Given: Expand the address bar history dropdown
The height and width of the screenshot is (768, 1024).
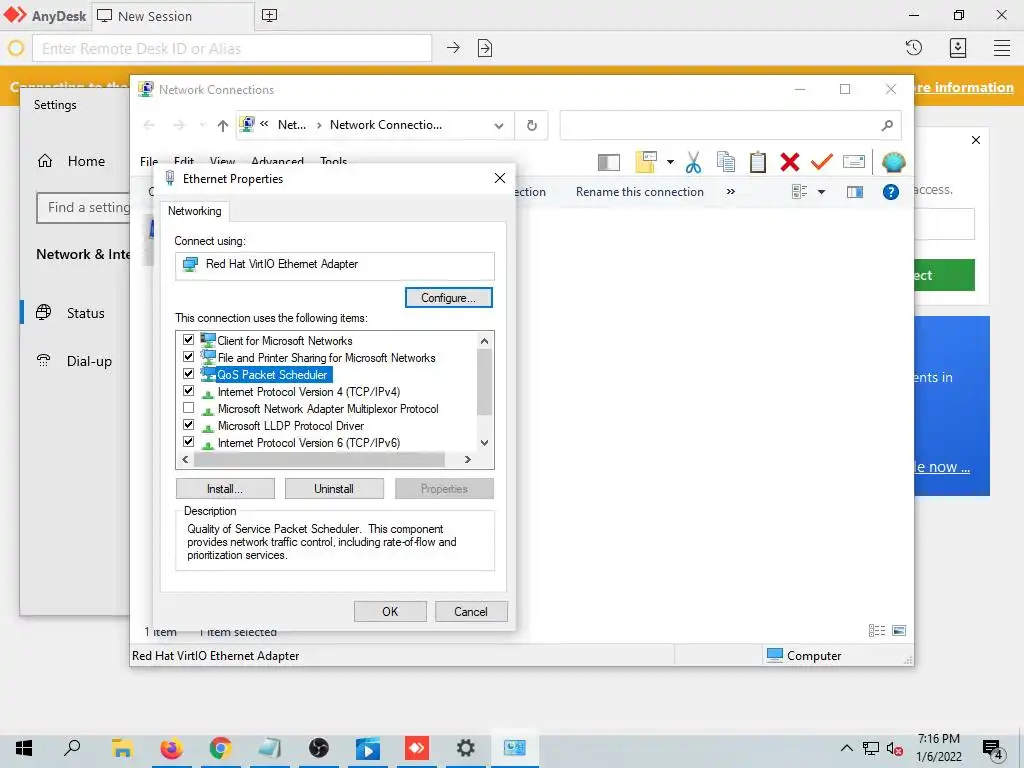Looking at the screenshot, I should [499, 125].
